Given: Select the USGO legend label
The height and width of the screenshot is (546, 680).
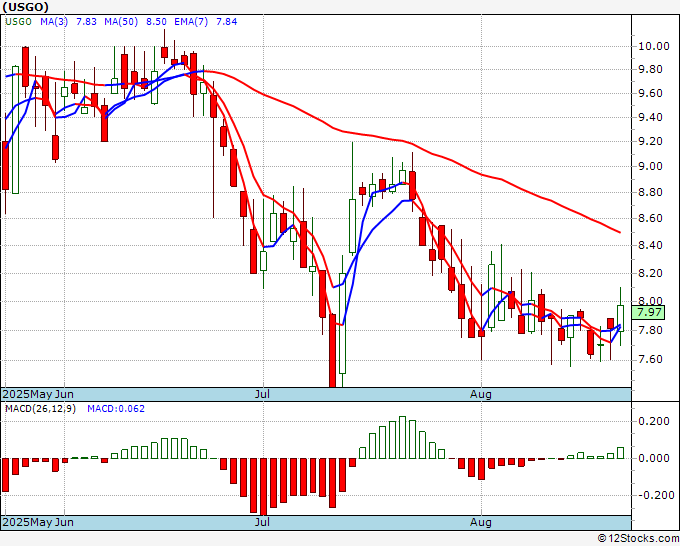Looking at the screenshot, I should pyautogui.click(x=18, y=22).
